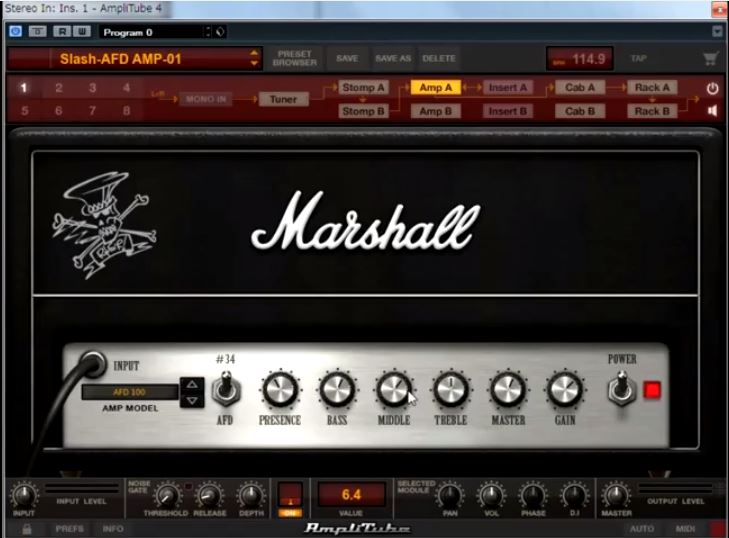Click the SAVE AS button
The image size is (729, 538).
point(393,59)
